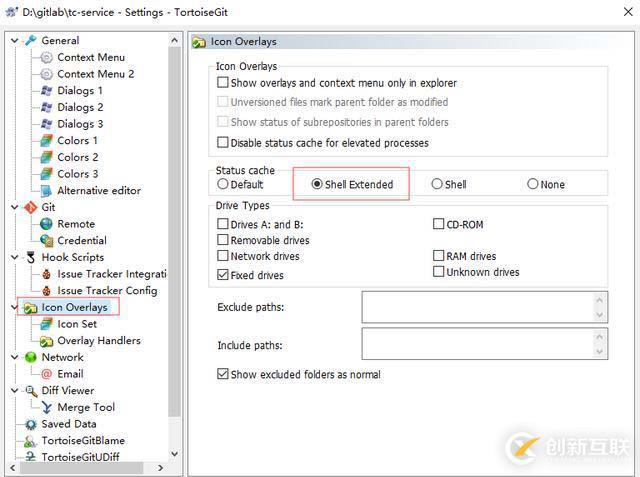Open the Dialogs 2 settings page
640x477 pixels.
tap(80, 107)
